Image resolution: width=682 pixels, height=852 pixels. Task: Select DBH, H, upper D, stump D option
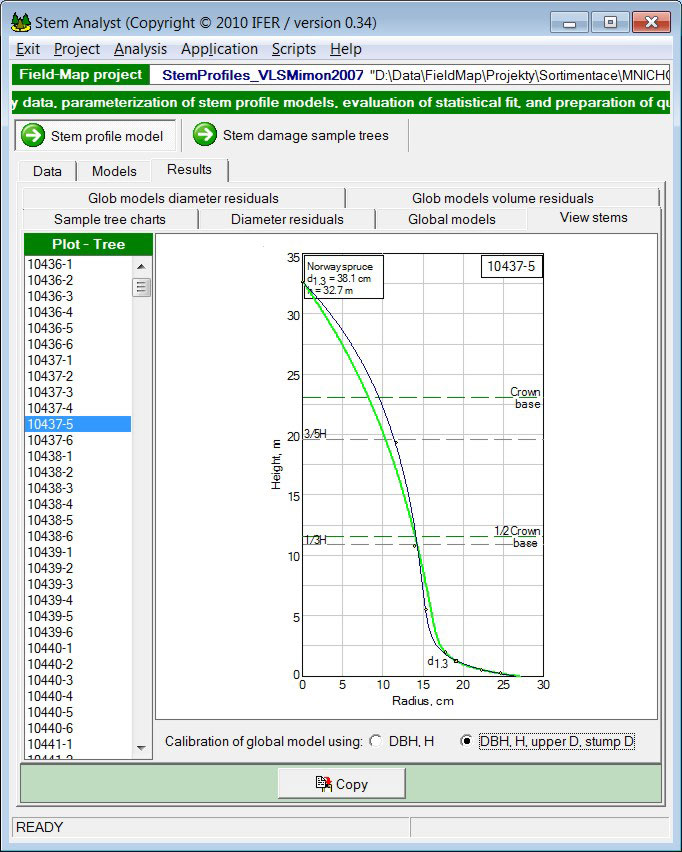tap(466, 741)
